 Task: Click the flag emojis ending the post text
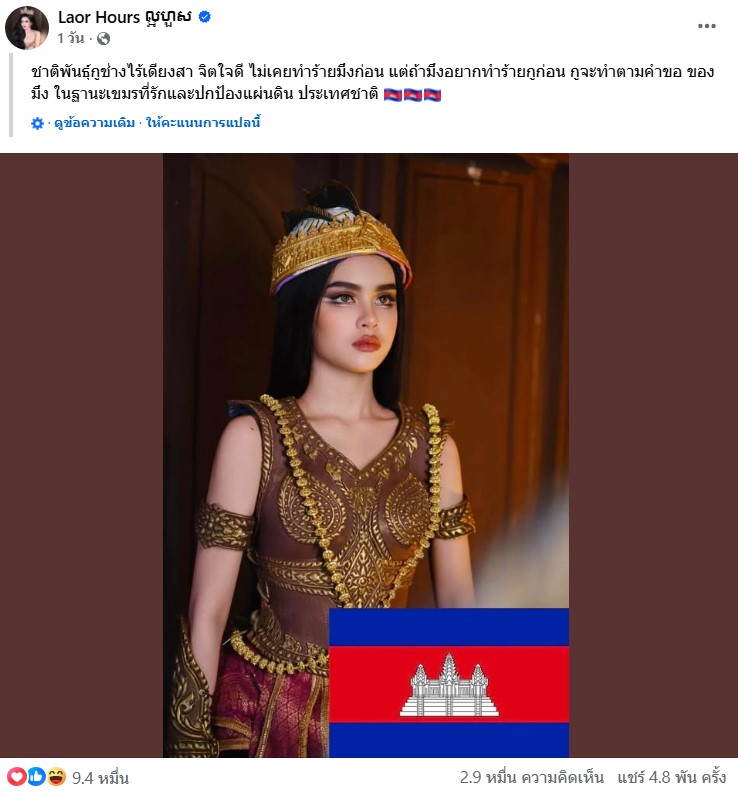412,94
